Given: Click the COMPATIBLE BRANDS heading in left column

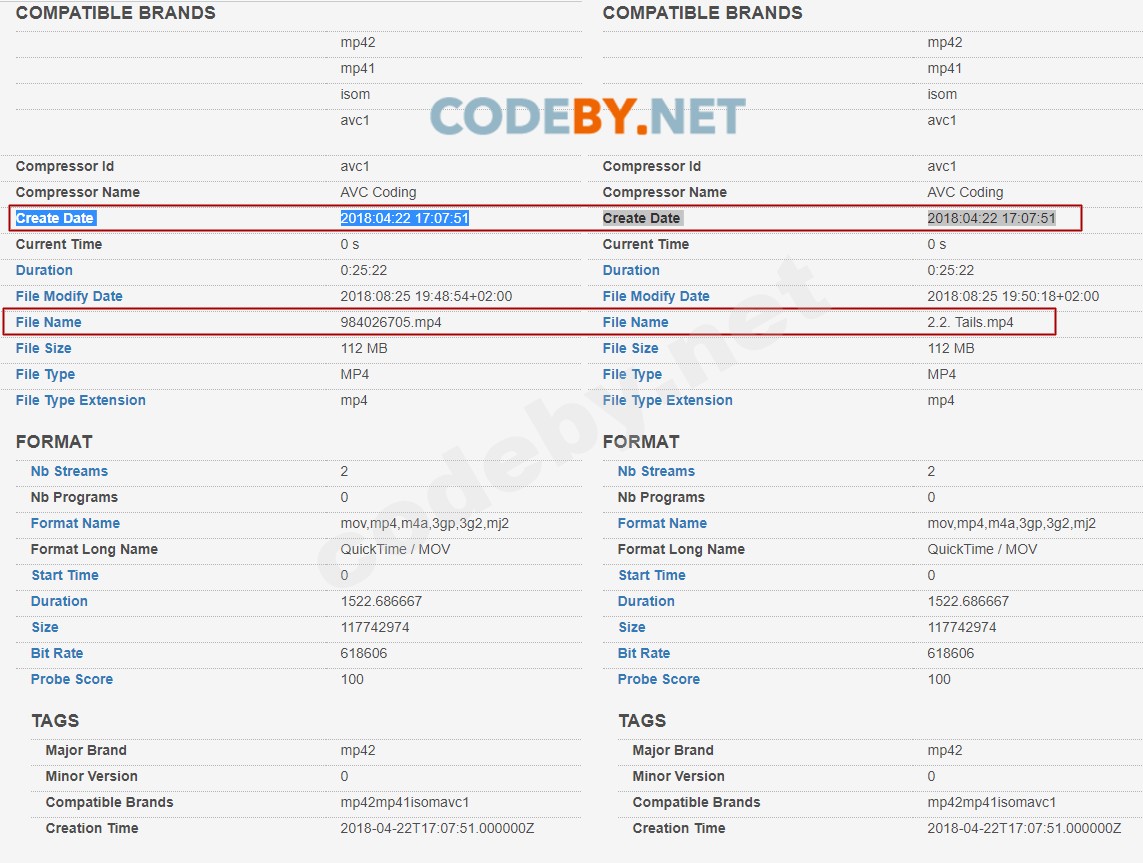Looking at the screenshot, I should 116,13.
